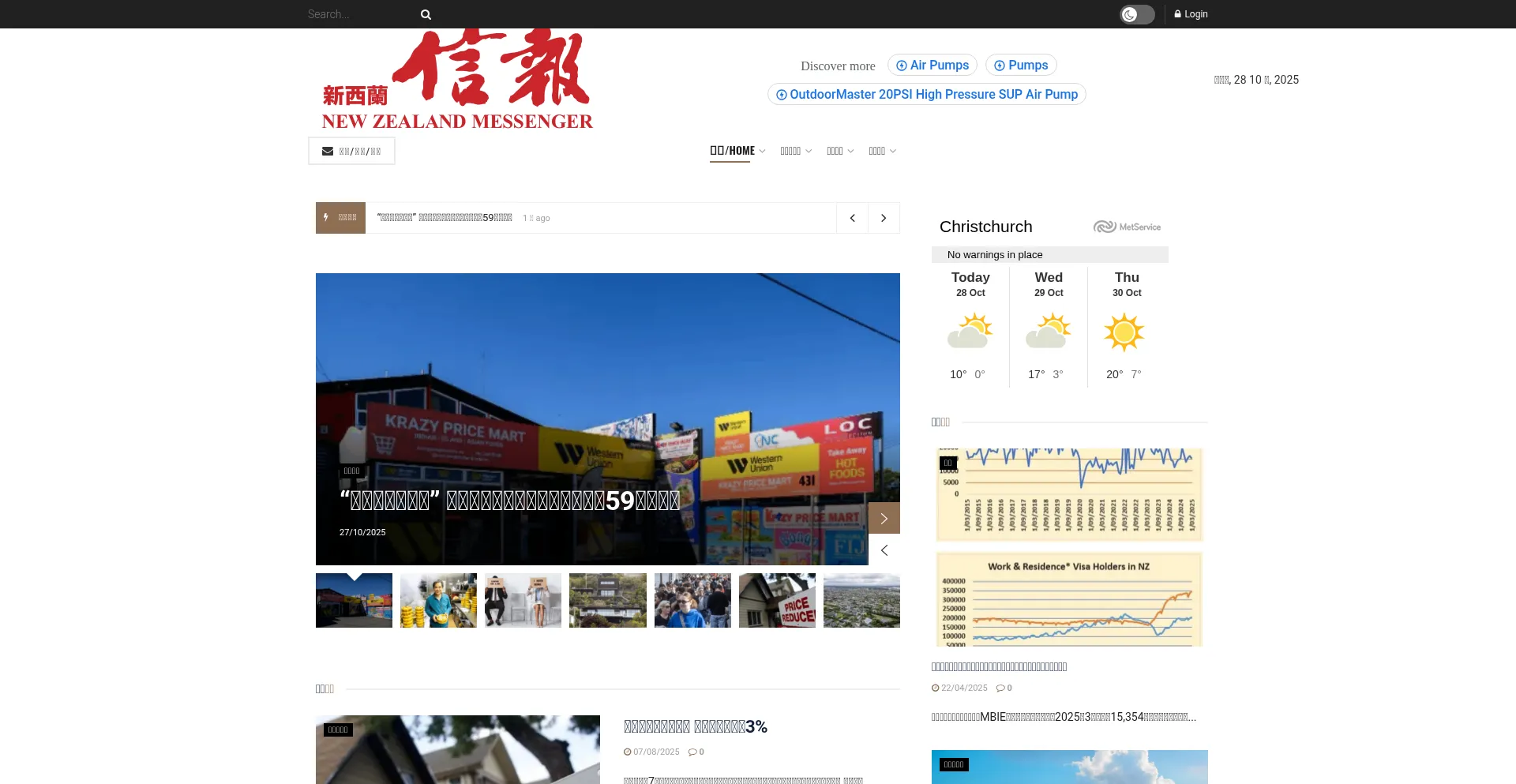Open the hero slide headline containing 59

click(x=510, y=501)
